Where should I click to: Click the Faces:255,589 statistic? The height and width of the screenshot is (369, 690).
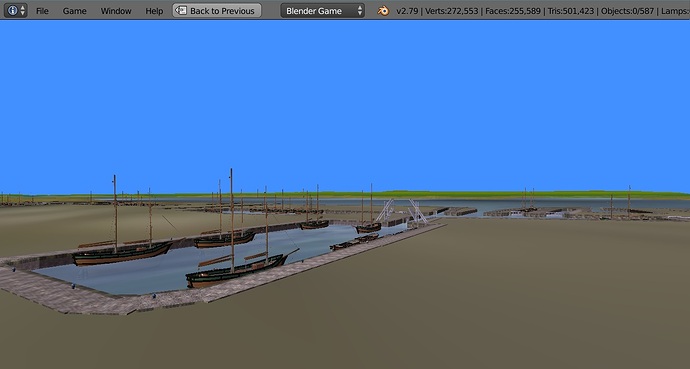point(513,11)
